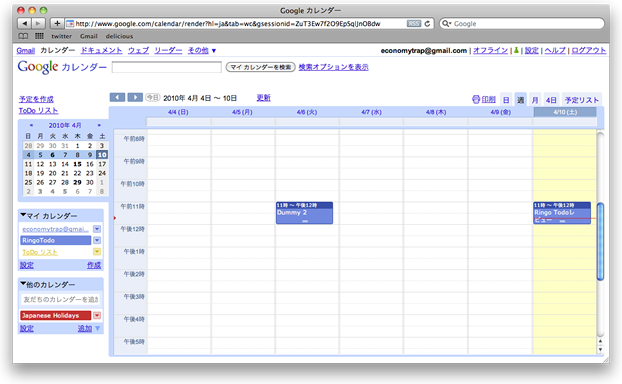Switch to 予定リスト agenda tab
The width and height of the screenshot is (622, 384).
point(582,100)
